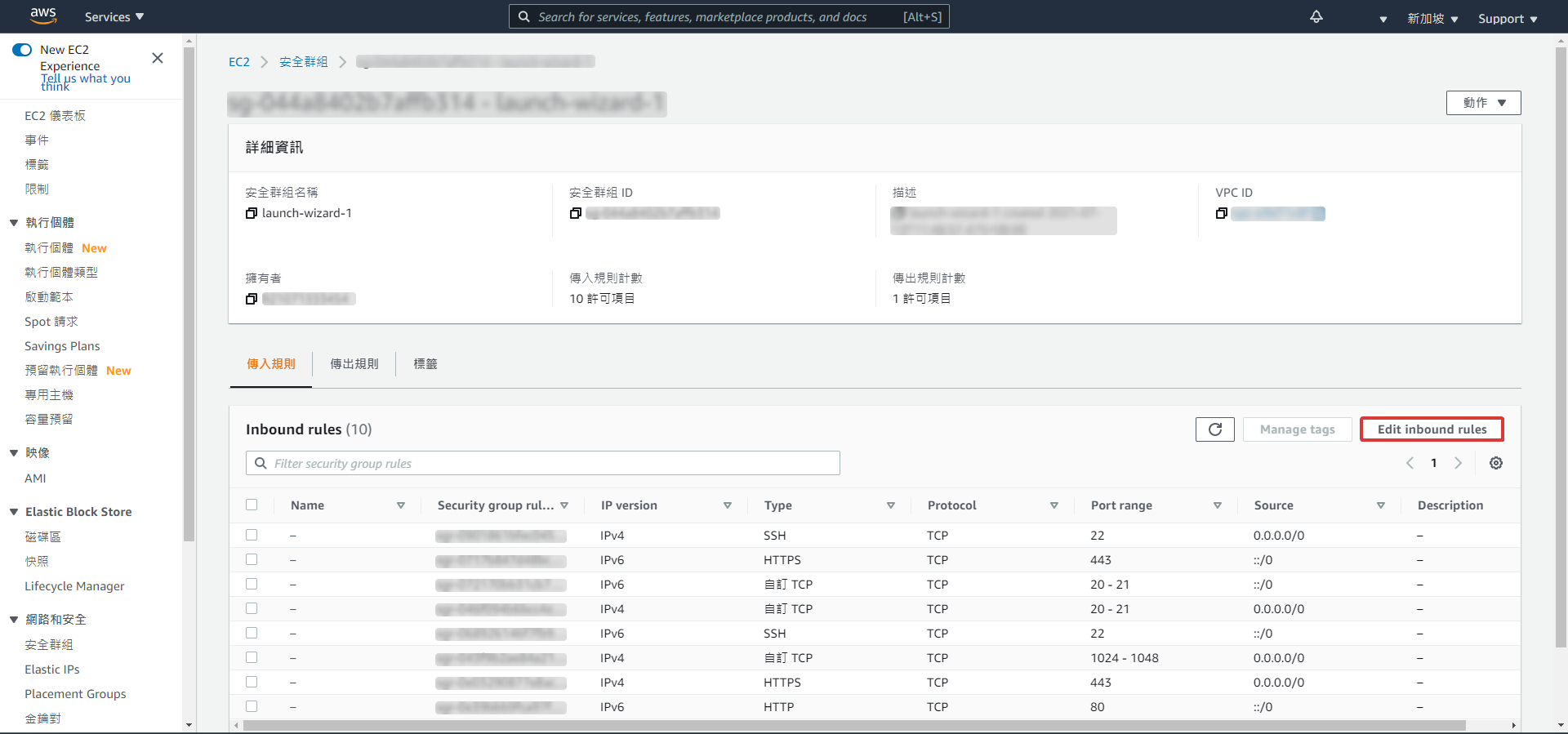The height and width of the screenshot is (734, 1568).
Task: Sort by the Name column arrow
Action: click(401, 505)
